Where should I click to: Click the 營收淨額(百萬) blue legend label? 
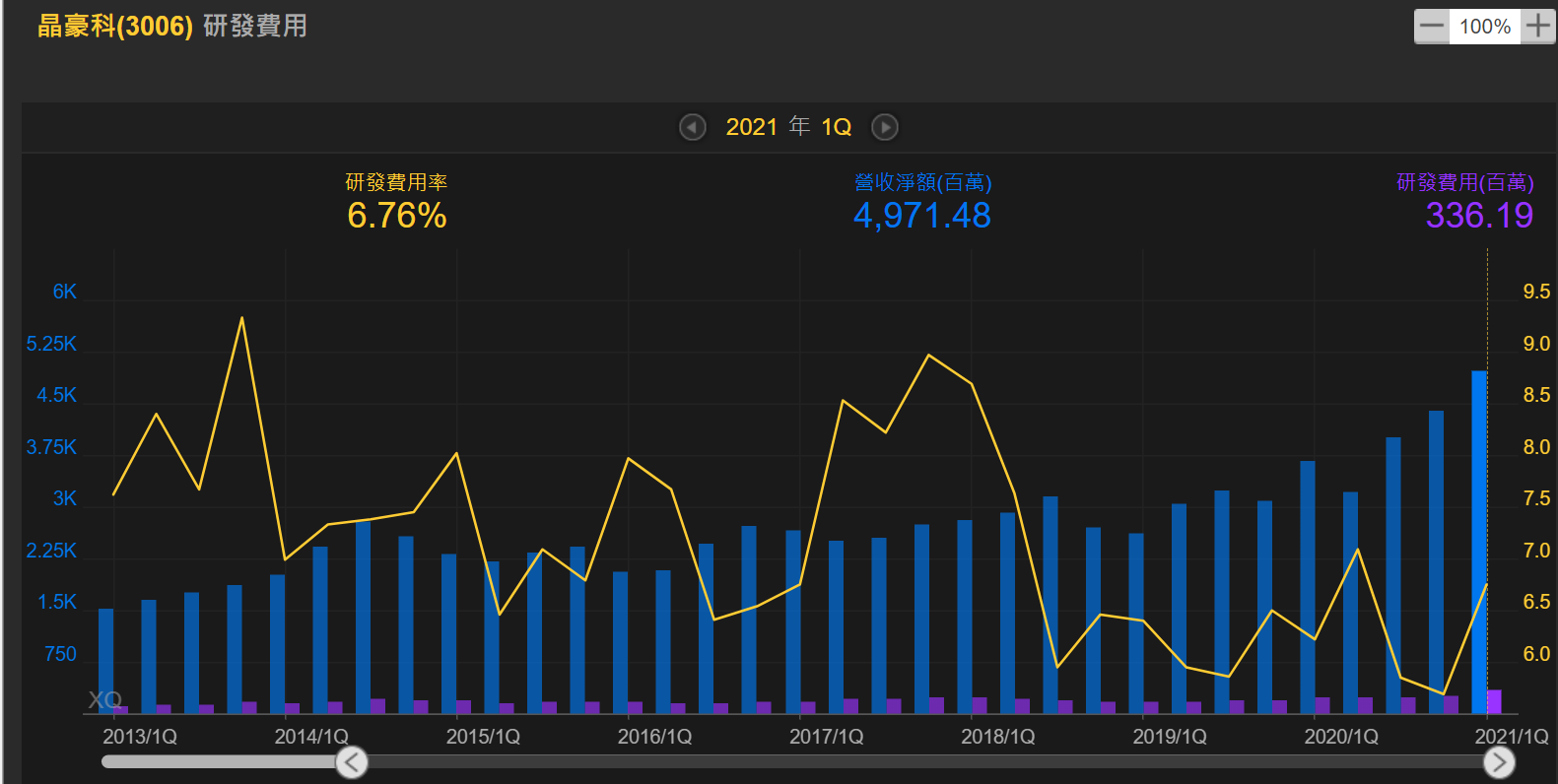pos(922,182)
